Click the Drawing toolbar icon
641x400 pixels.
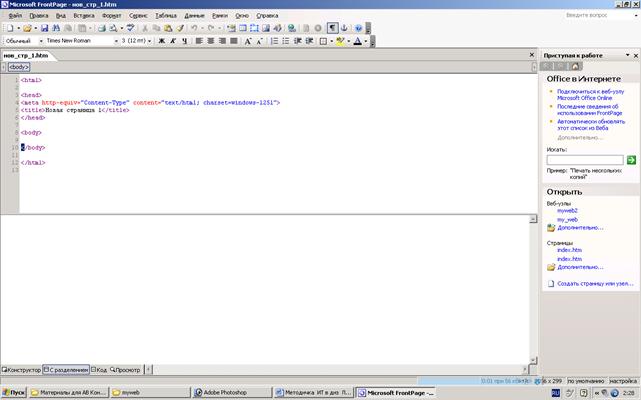click(x=277, y=28)
